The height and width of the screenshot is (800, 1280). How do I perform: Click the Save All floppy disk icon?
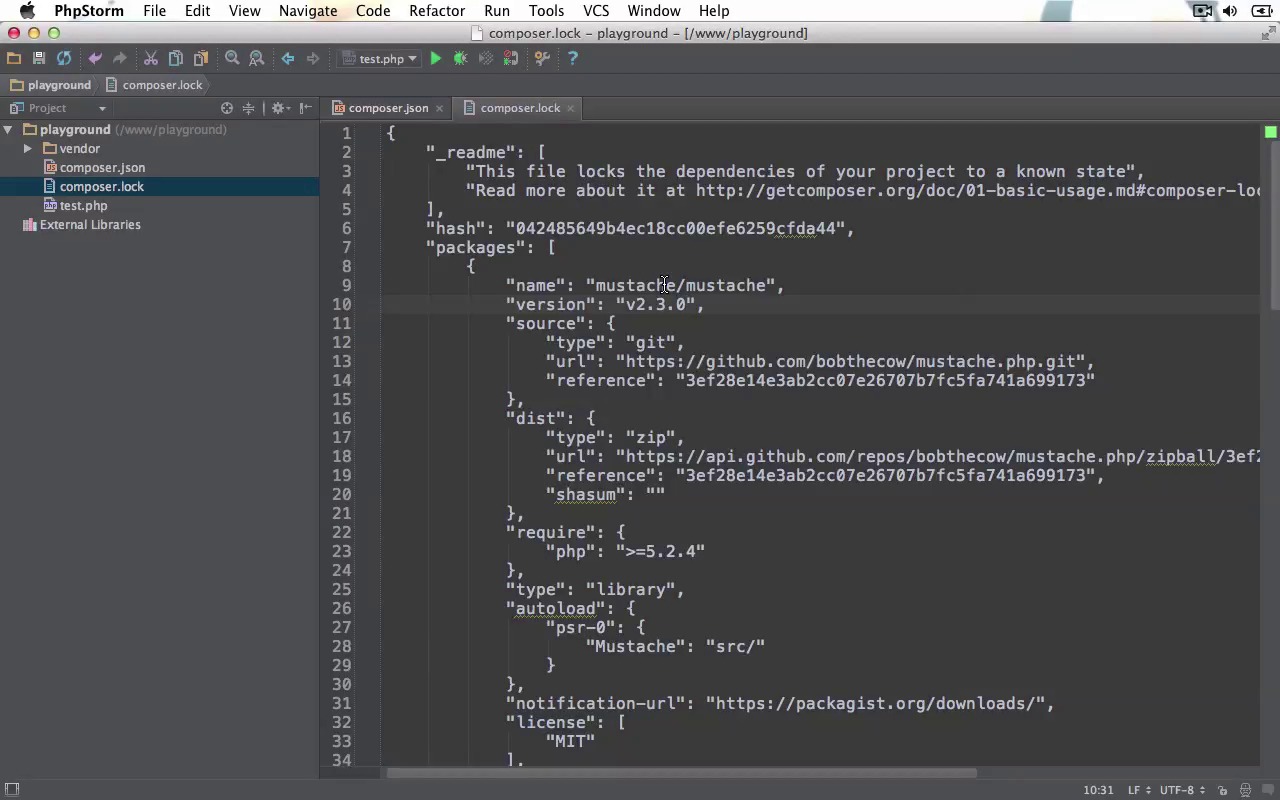pyautogui.click(x=39, y=59)
